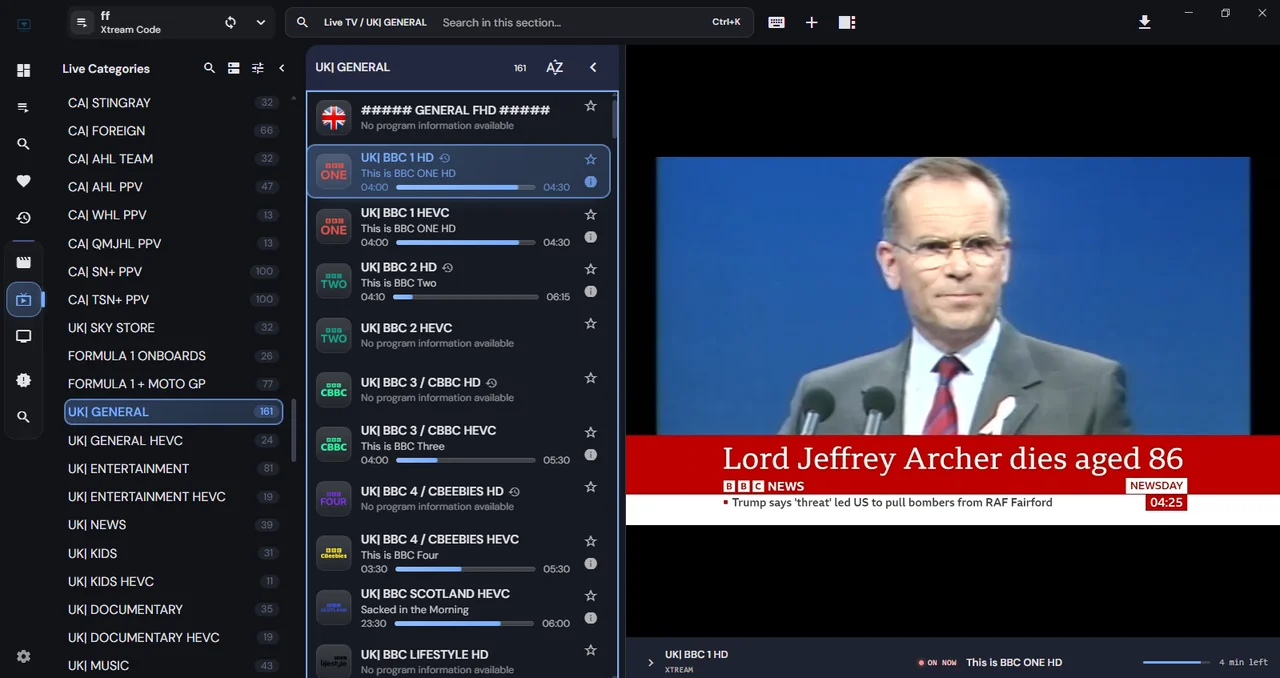Open keyboard shortcuts icon in top bar
The image size is (1280, 678).
click(x=776, y=22)
